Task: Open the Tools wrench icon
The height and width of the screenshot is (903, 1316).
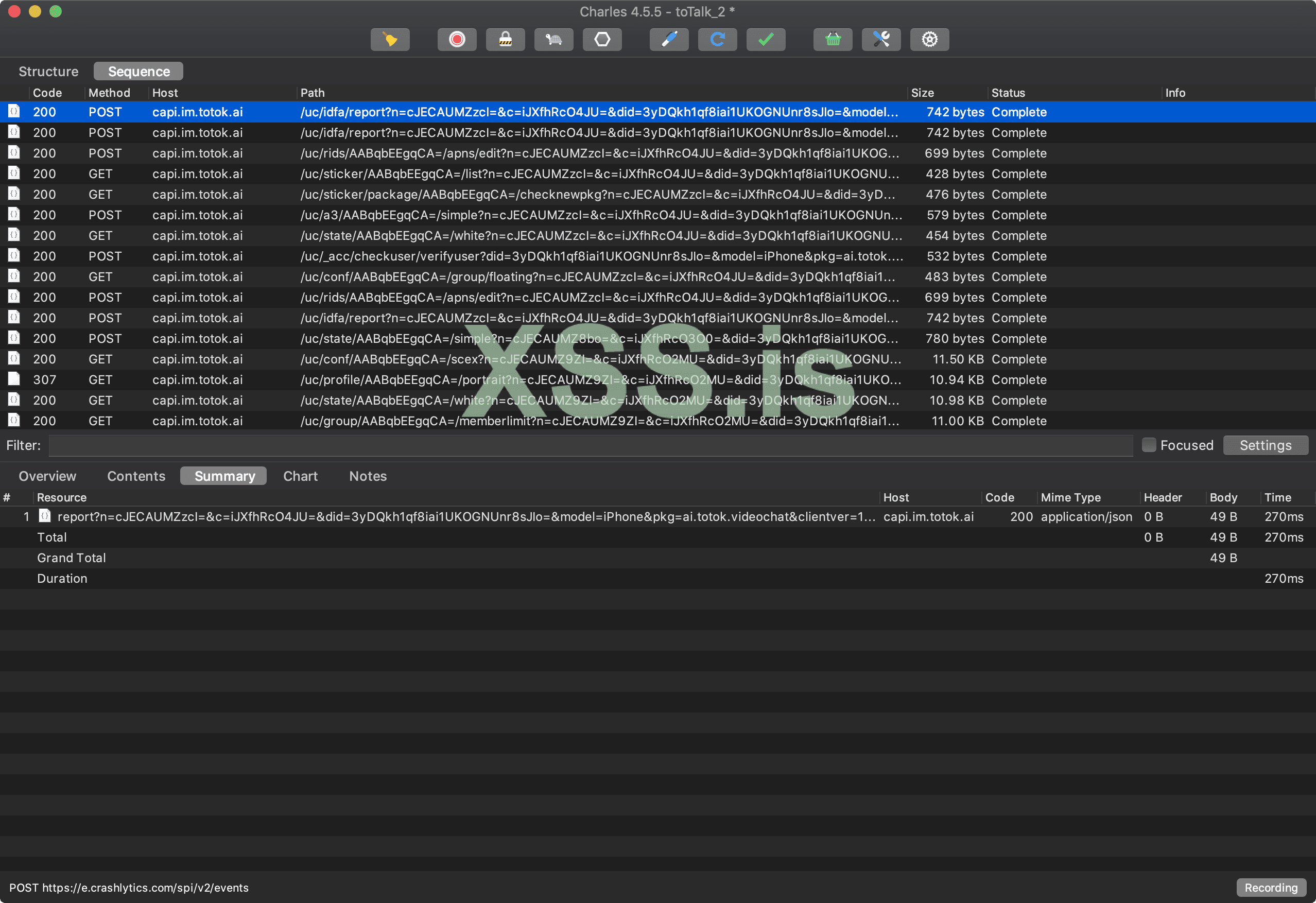Action: pyautogui.click(x=880, y=39)
